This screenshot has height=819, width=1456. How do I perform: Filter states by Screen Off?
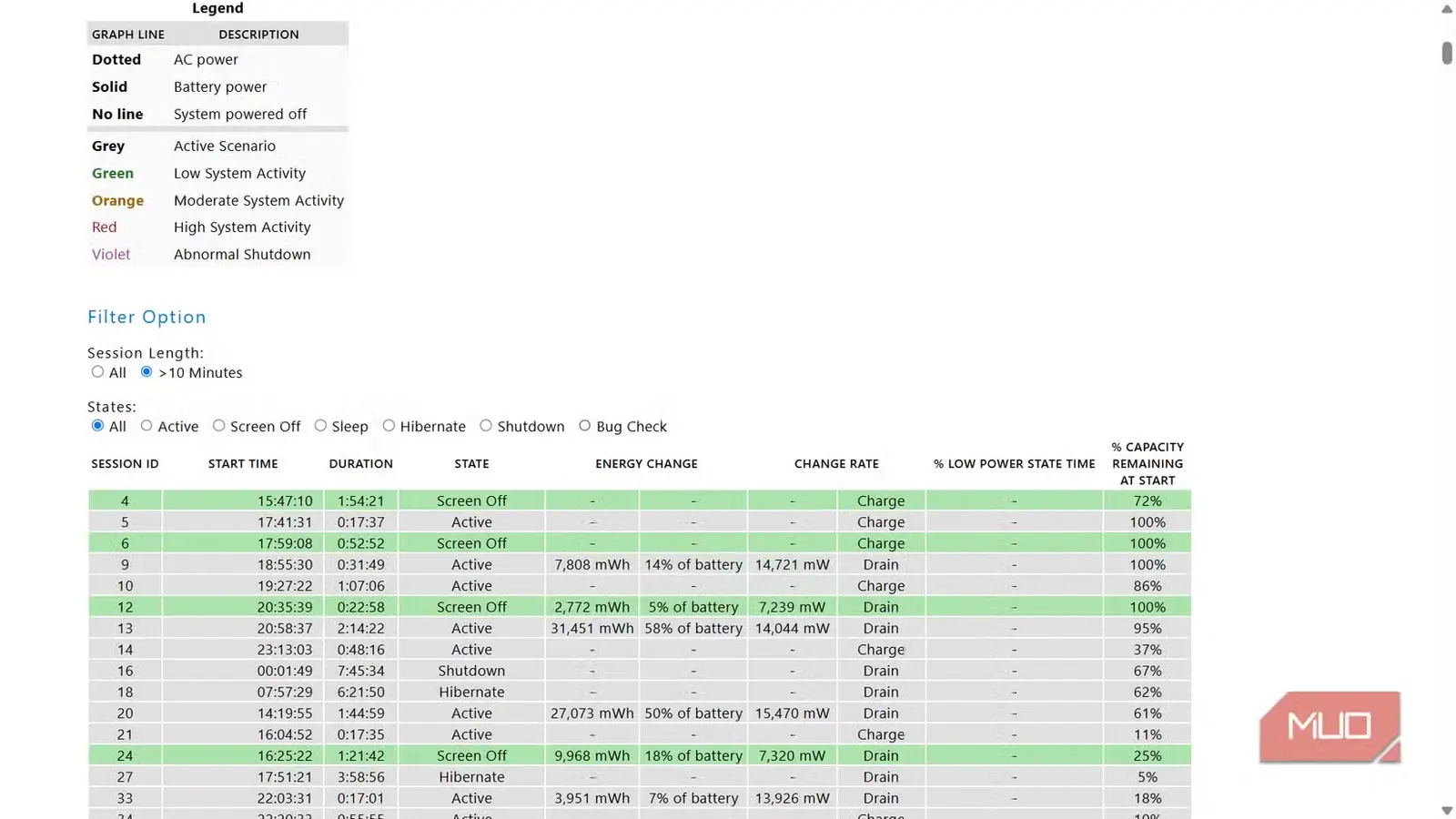219,426
